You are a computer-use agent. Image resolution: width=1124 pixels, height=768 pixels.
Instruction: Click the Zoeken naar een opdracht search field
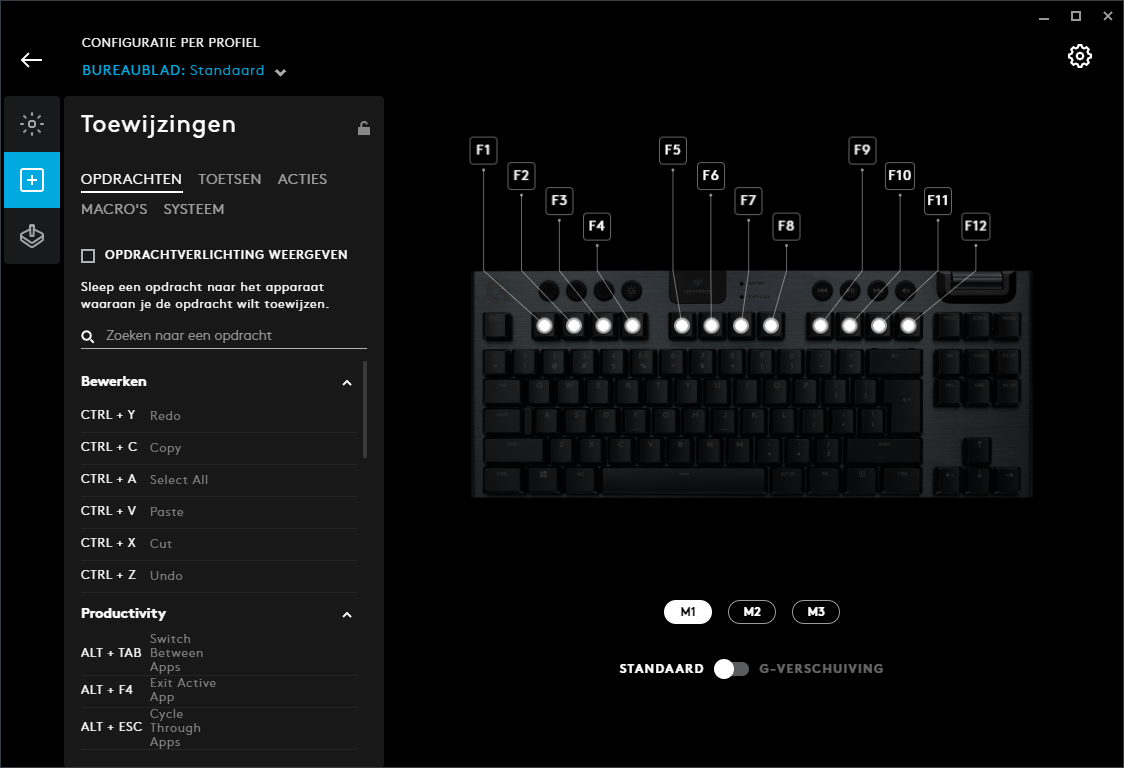click(224, 336)
